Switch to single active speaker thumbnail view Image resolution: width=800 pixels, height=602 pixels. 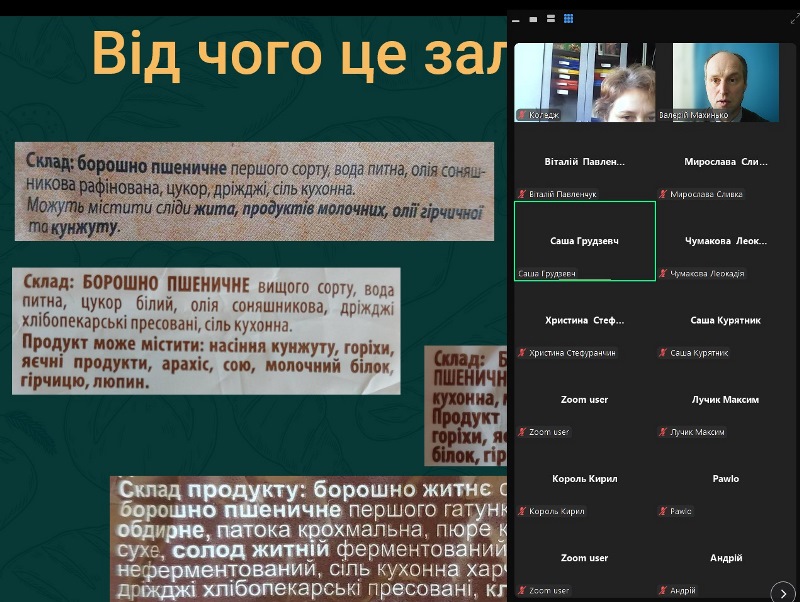[533, 19]
